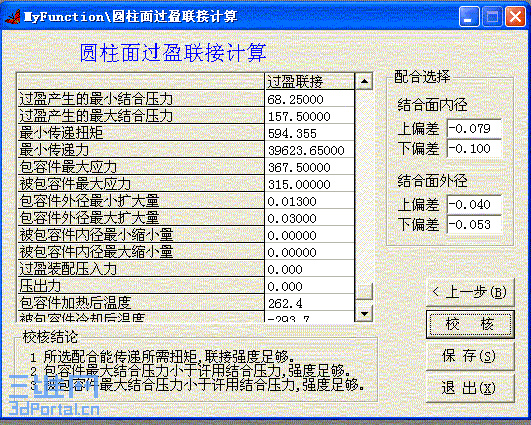Select the 过盈联接 column header
Viewport: 531px width, 425px height.
click(x=309, y=81)
